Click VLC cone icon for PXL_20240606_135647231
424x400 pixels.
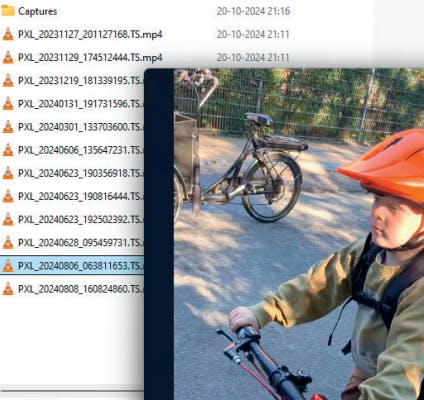pos(8,150)
